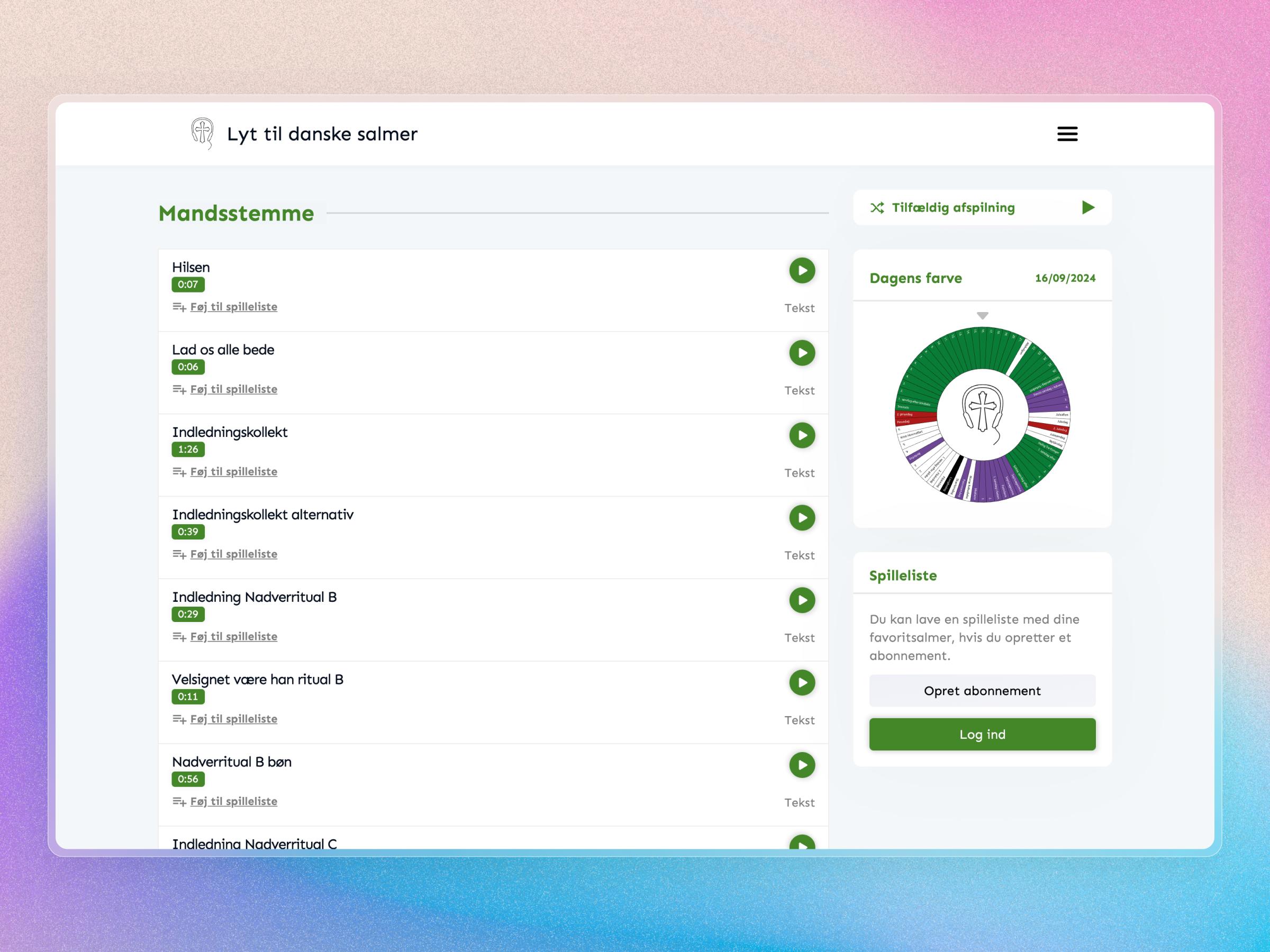Click the cross-with-headphones site logo
1270x952 pixels.
click(x=201, y=134)
